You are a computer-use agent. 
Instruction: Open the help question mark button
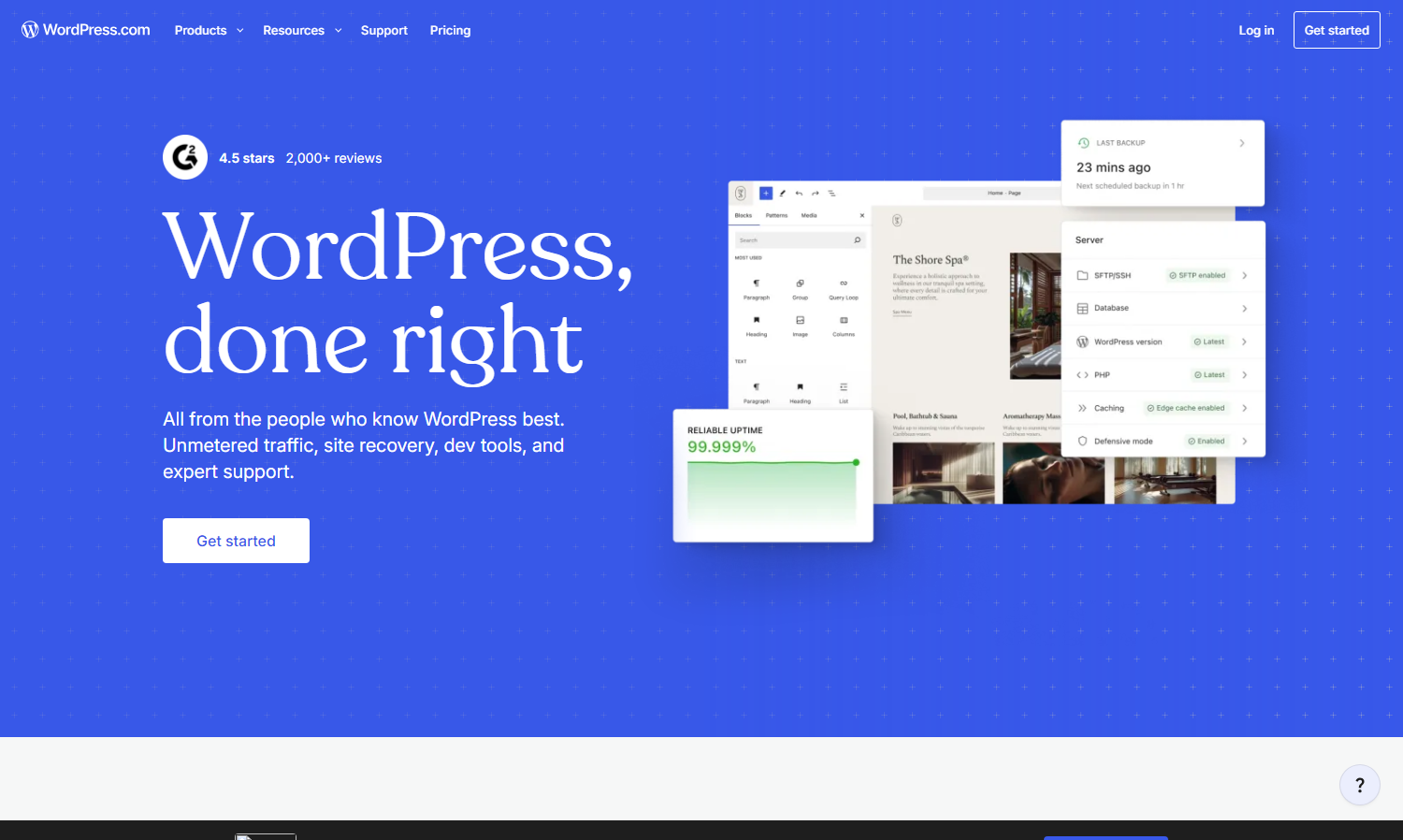tap(1359, 785)
